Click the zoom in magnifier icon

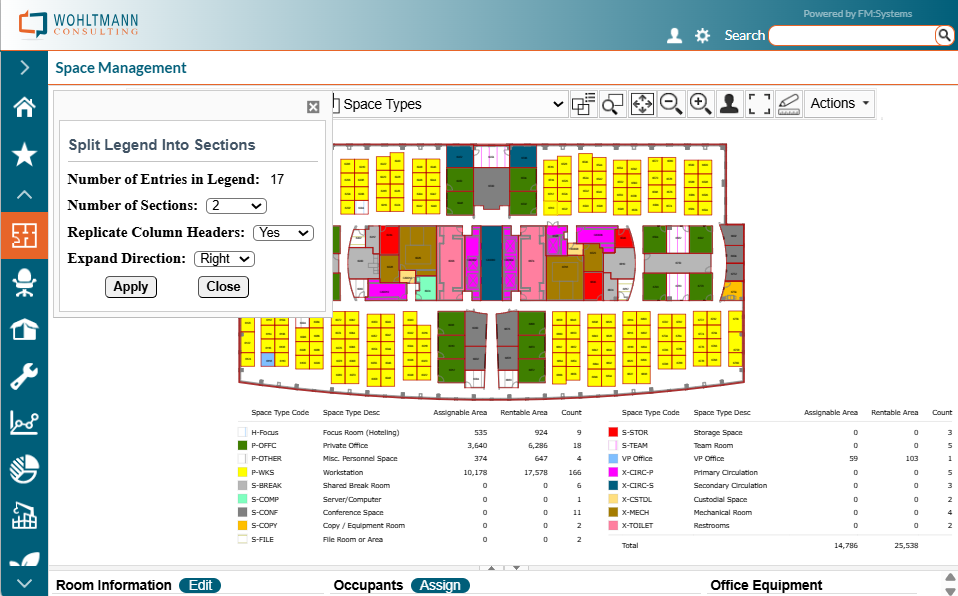[700, 104]
